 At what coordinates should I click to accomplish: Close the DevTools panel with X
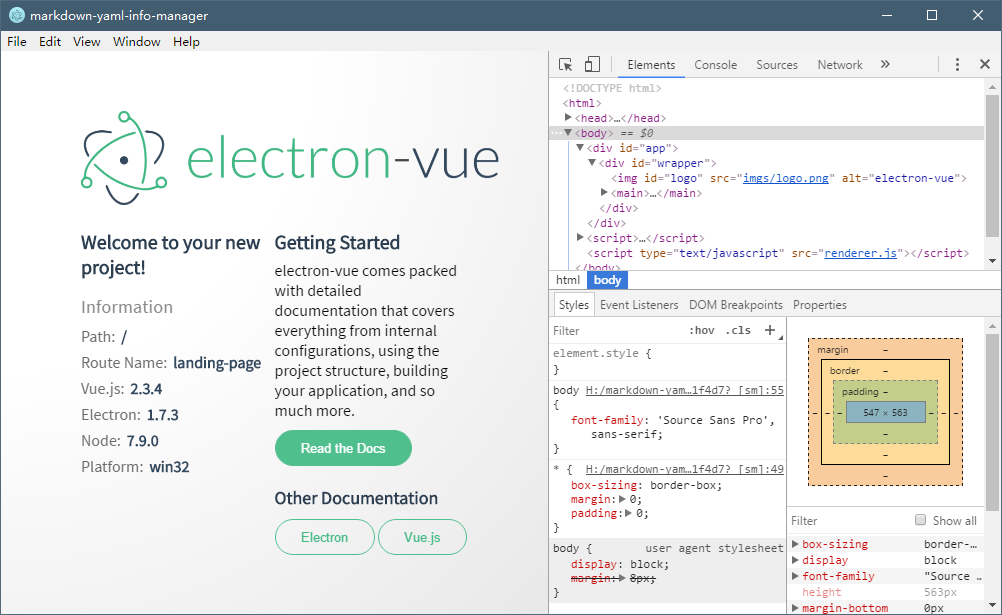pos(985,65)
